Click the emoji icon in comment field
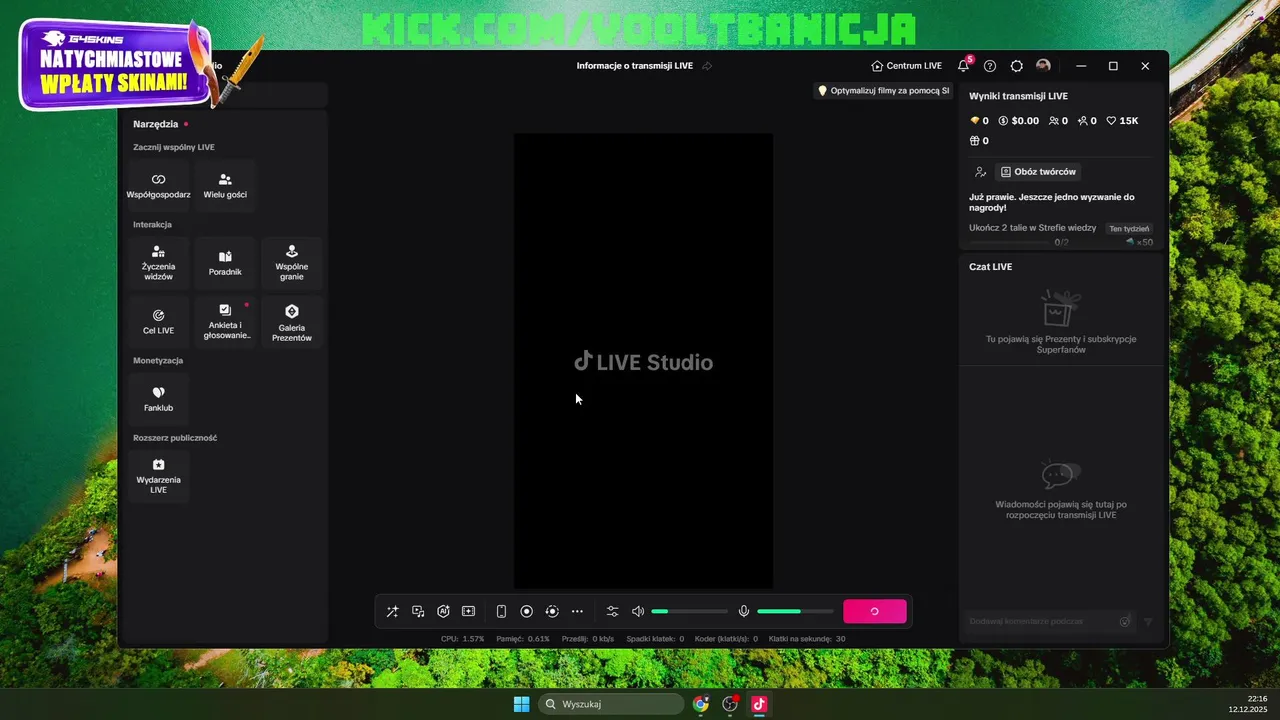 1125,622
